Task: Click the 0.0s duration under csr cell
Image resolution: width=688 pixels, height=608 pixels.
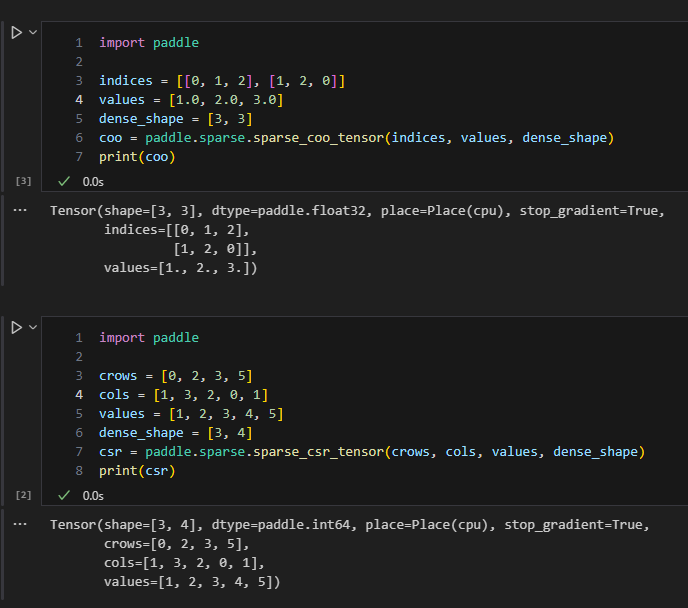Action: 93,496
